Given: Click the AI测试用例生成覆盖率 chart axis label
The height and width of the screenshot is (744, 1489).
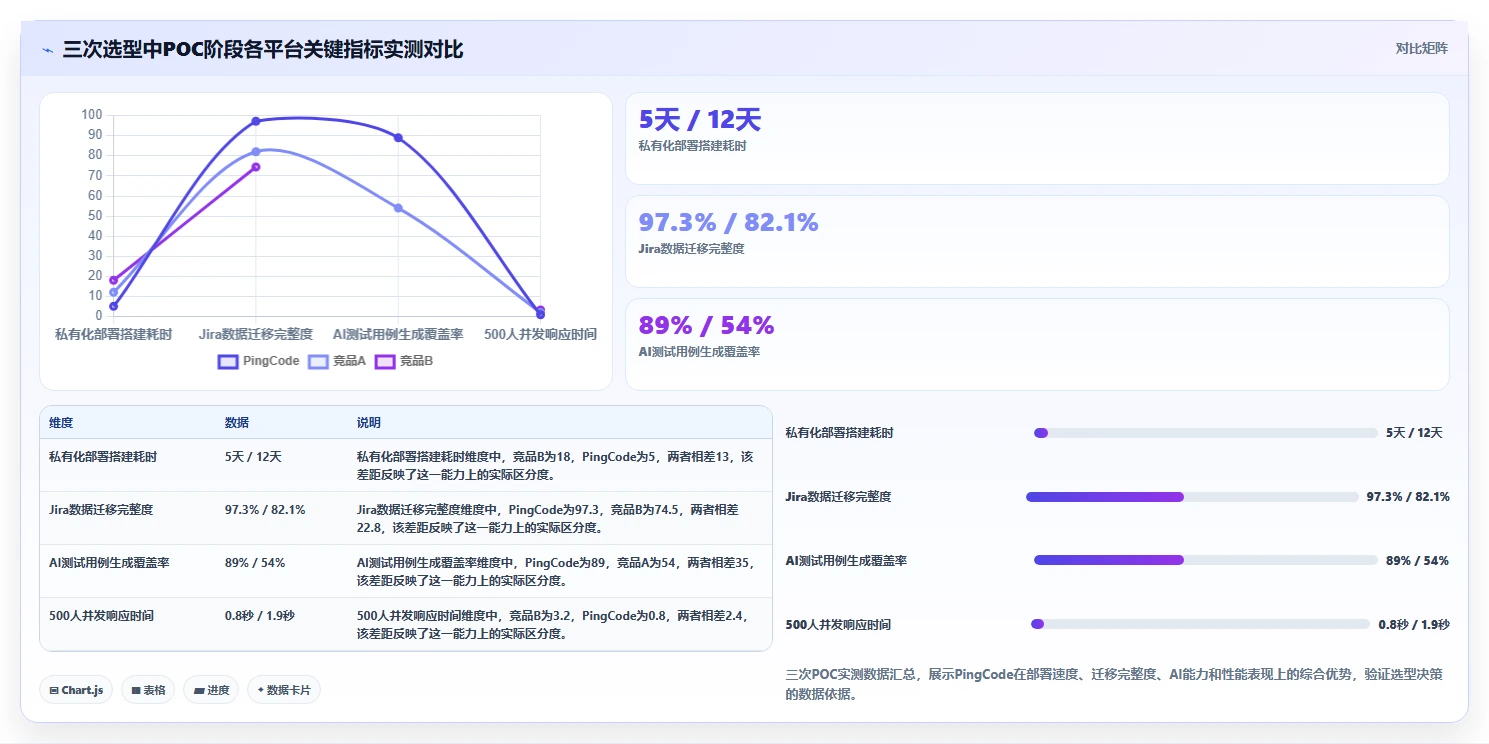Looking at the screenshot, I should (398, 334).
